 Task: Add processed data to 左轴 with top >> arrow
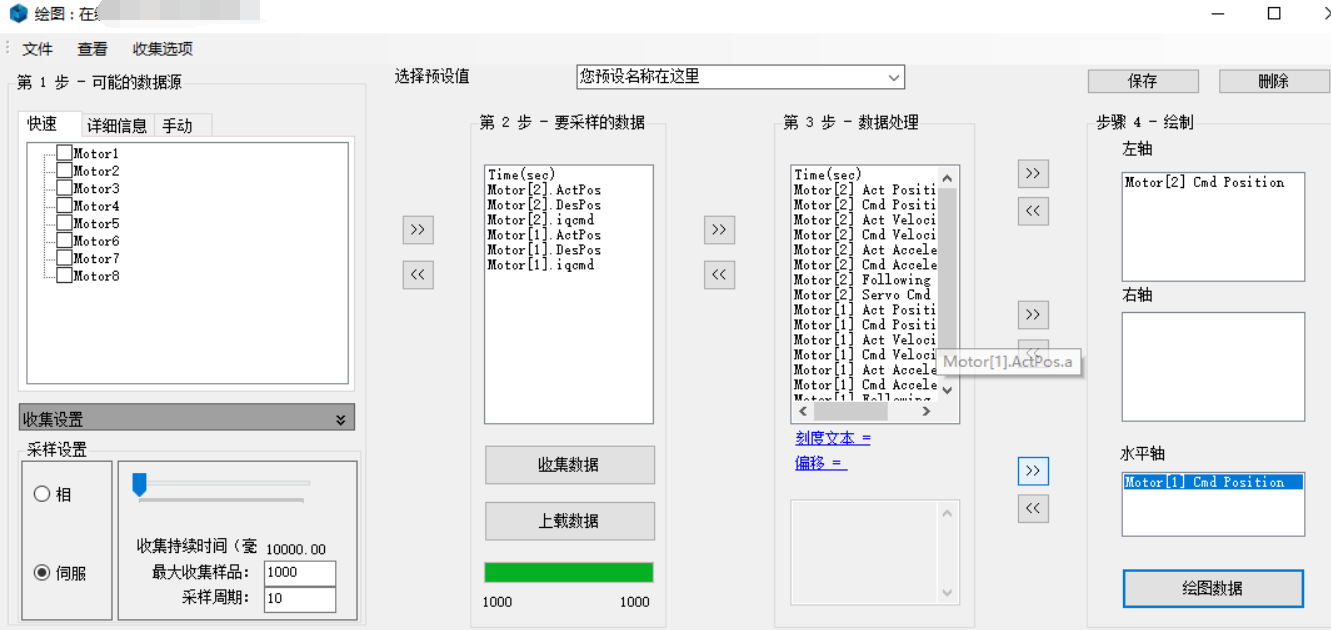tap(1033, 173)
